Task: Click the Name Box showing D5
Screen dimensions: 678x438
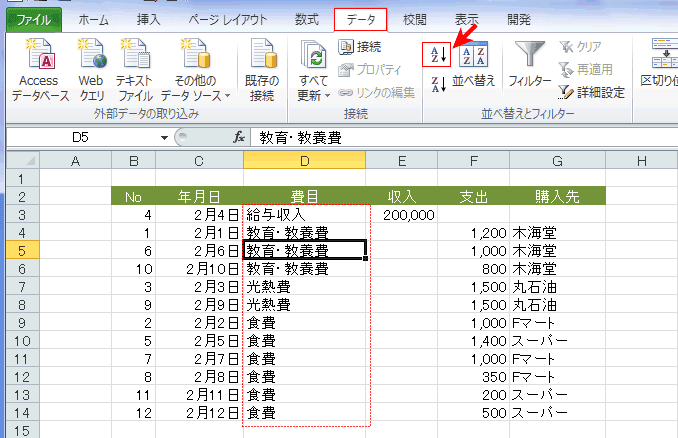Action: click(x=80, y=137)
